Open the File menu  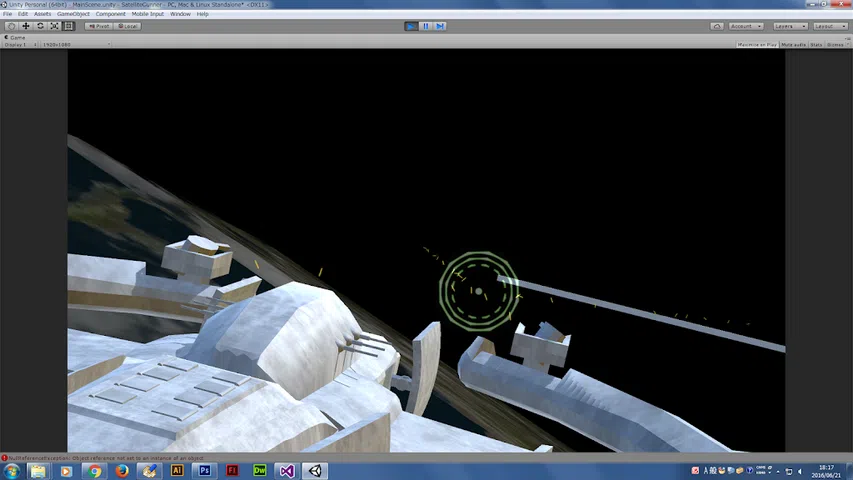coord(8,14)
